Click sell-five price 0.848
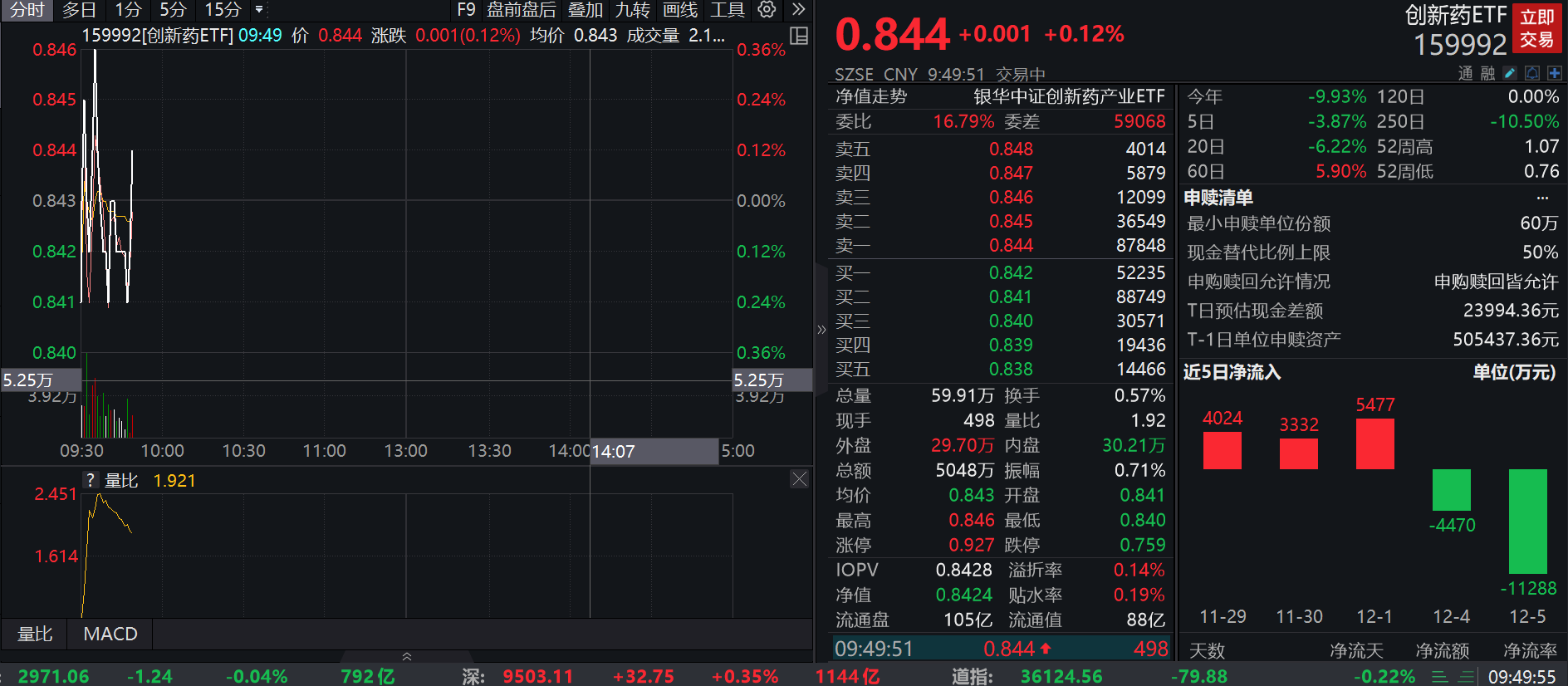Image resolution: width=1568 pixels, height=686 pixels. pos(1011,149)
